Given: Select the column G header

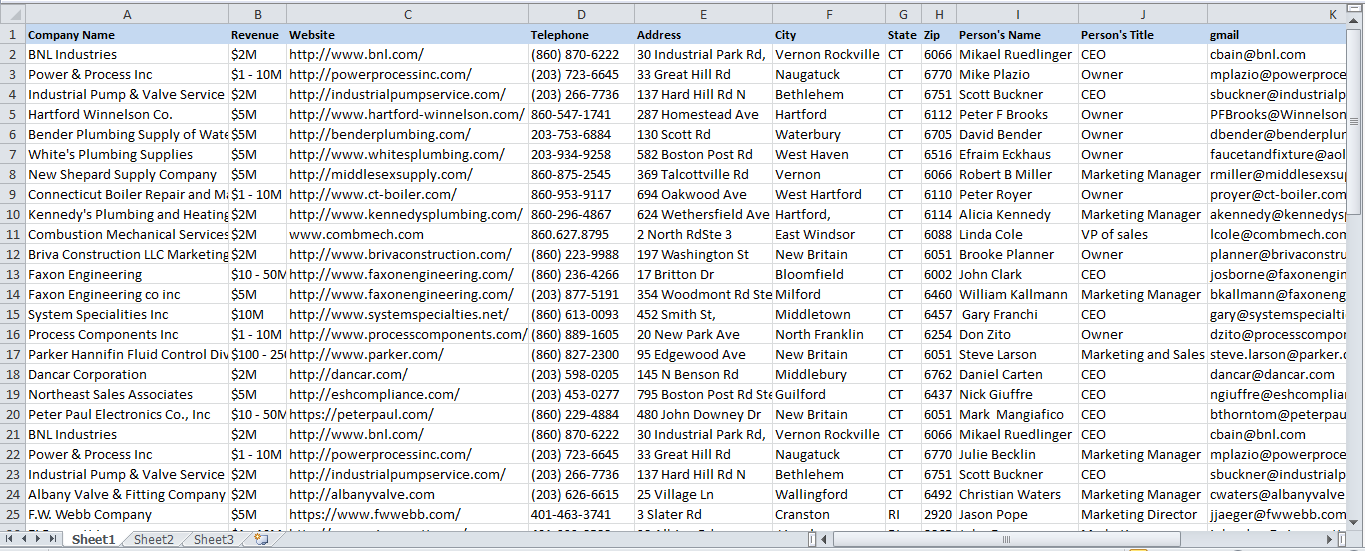Looking at the screenshot, I should tap(903, 14).
